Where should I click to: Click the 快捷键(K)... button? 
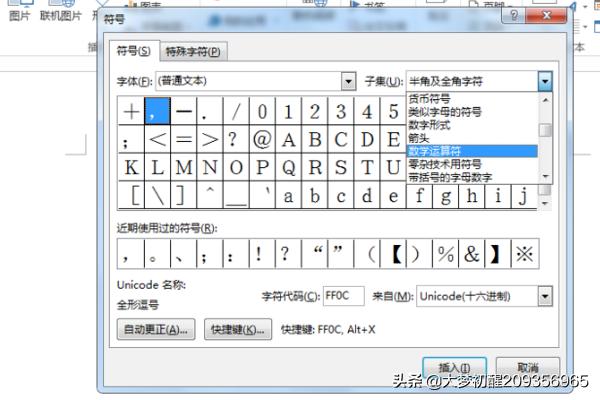tap(238, 329)
